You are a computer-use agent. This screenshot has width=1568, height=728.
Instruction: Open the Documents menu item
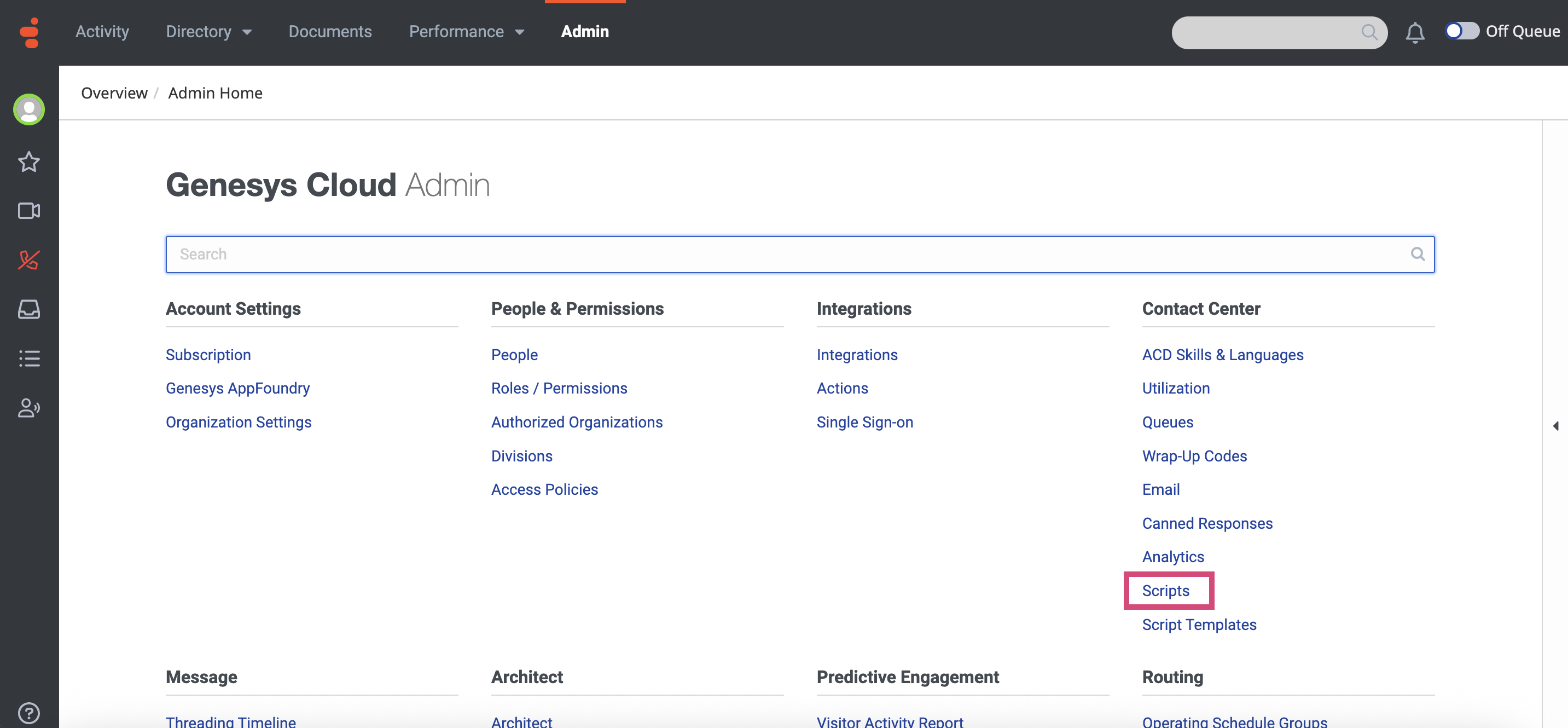coord(330,32)
